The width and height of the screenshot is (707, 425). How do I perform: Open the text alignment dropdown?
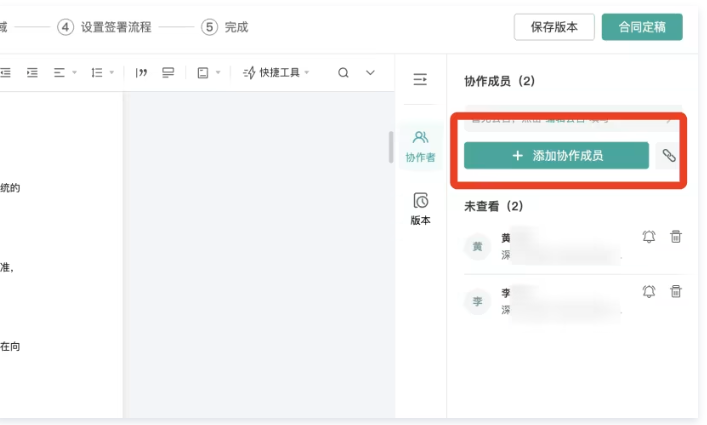(x=65, y=73)
